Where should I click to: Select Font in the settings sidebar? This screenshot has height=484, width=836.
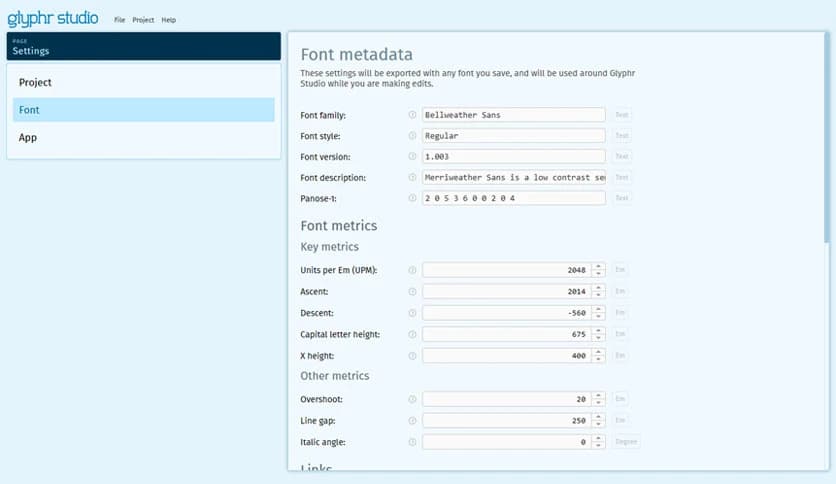[x=143, y=110]
